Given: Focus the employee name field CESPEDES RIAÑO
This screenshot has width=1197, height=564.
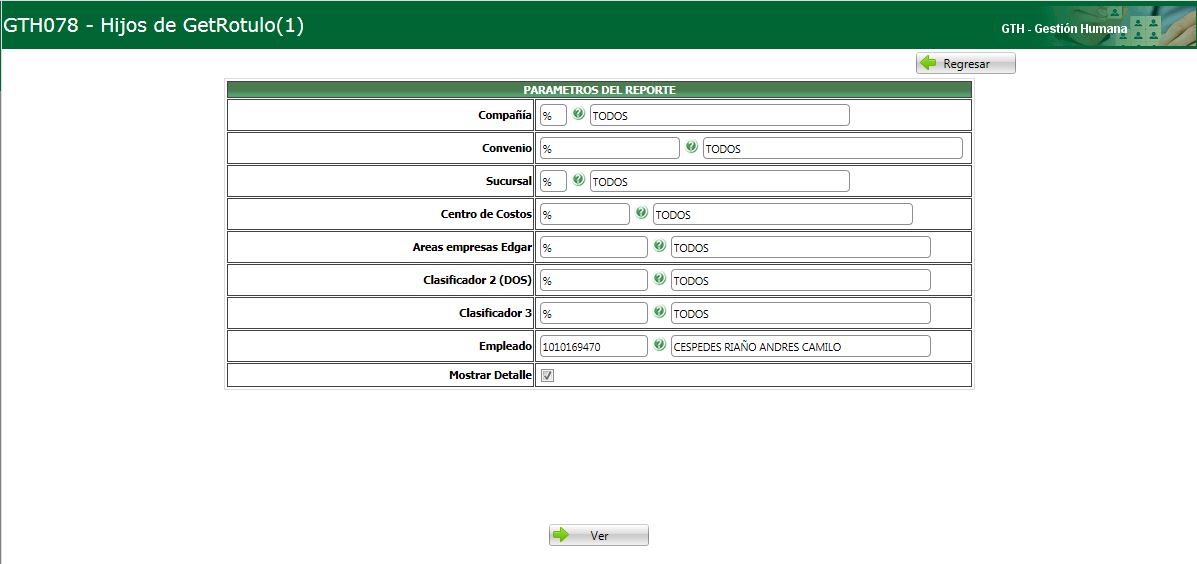Looking at the screenshot, I should [801, 346].
